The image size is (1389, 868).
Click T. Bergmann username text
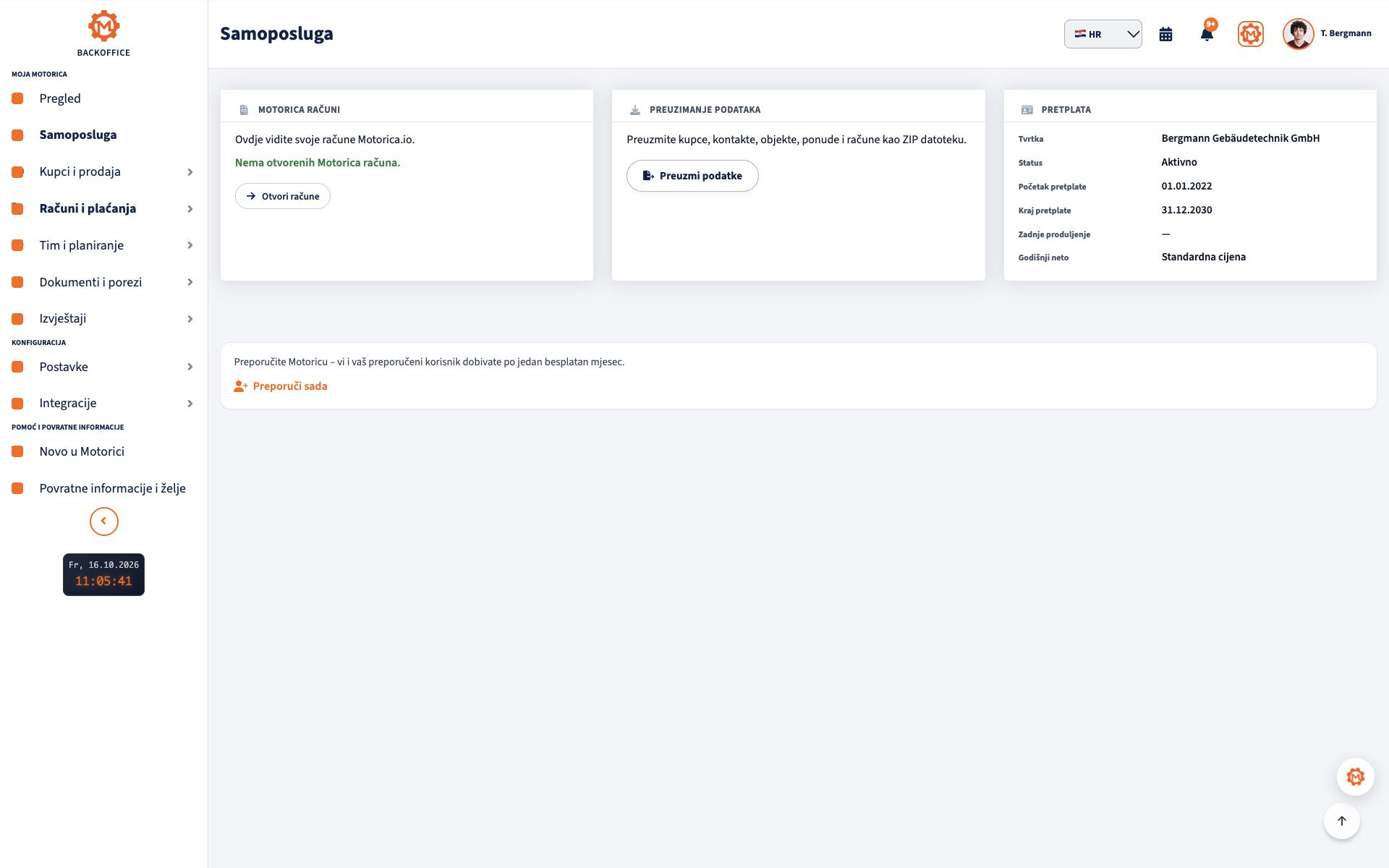tap(1346, 33)
